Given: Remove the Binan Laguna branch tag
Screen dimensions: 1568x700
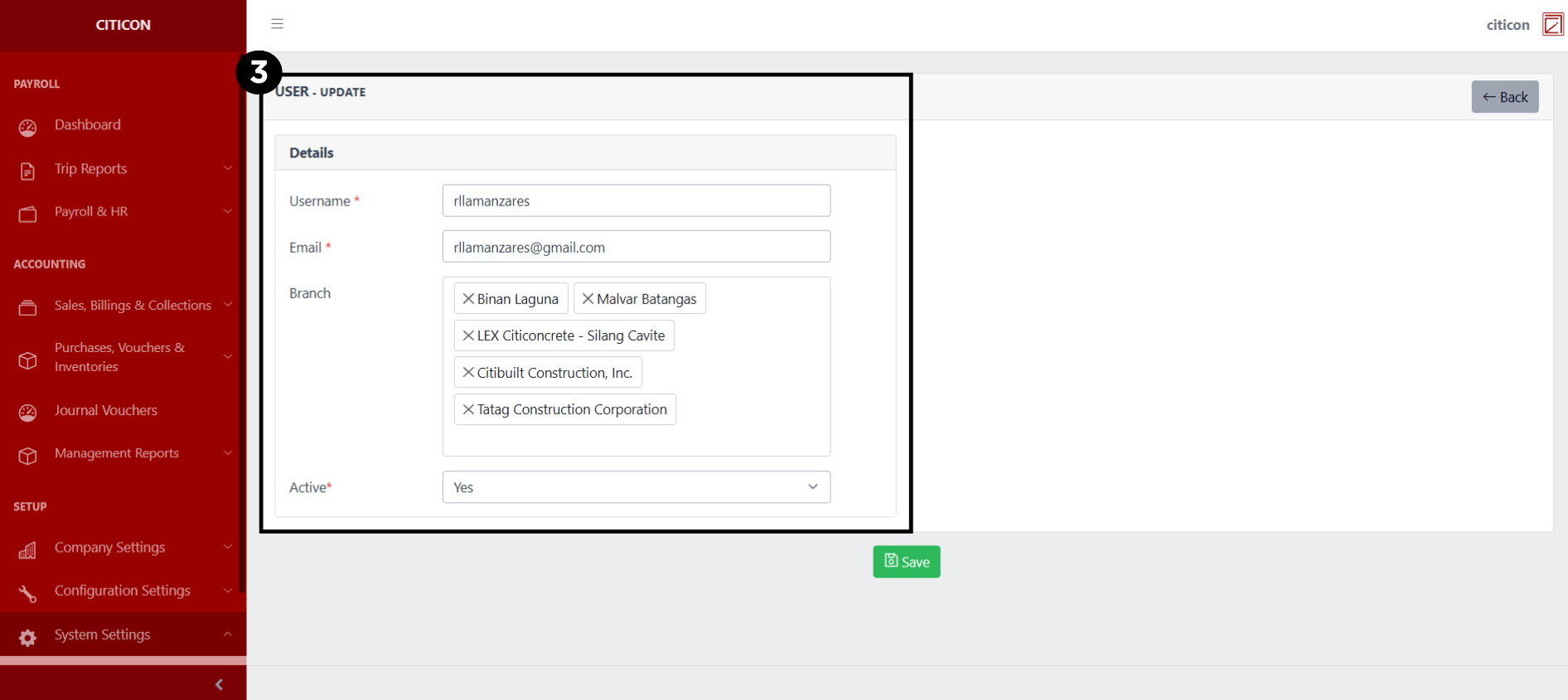Looking at the screenshot, I should [x=468, y=299].
